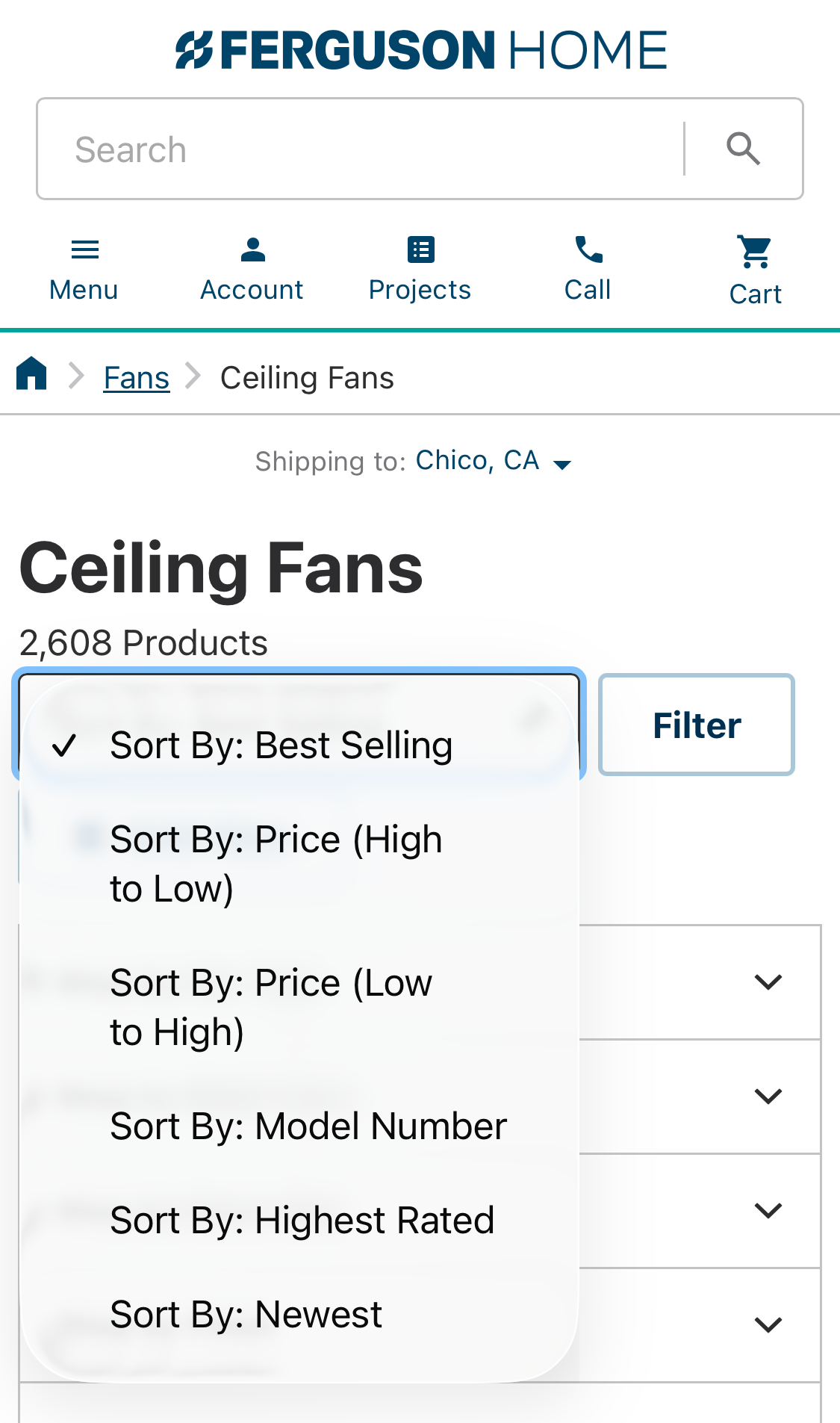Select Sort By: Highest Rated

tap(302, 1219)
